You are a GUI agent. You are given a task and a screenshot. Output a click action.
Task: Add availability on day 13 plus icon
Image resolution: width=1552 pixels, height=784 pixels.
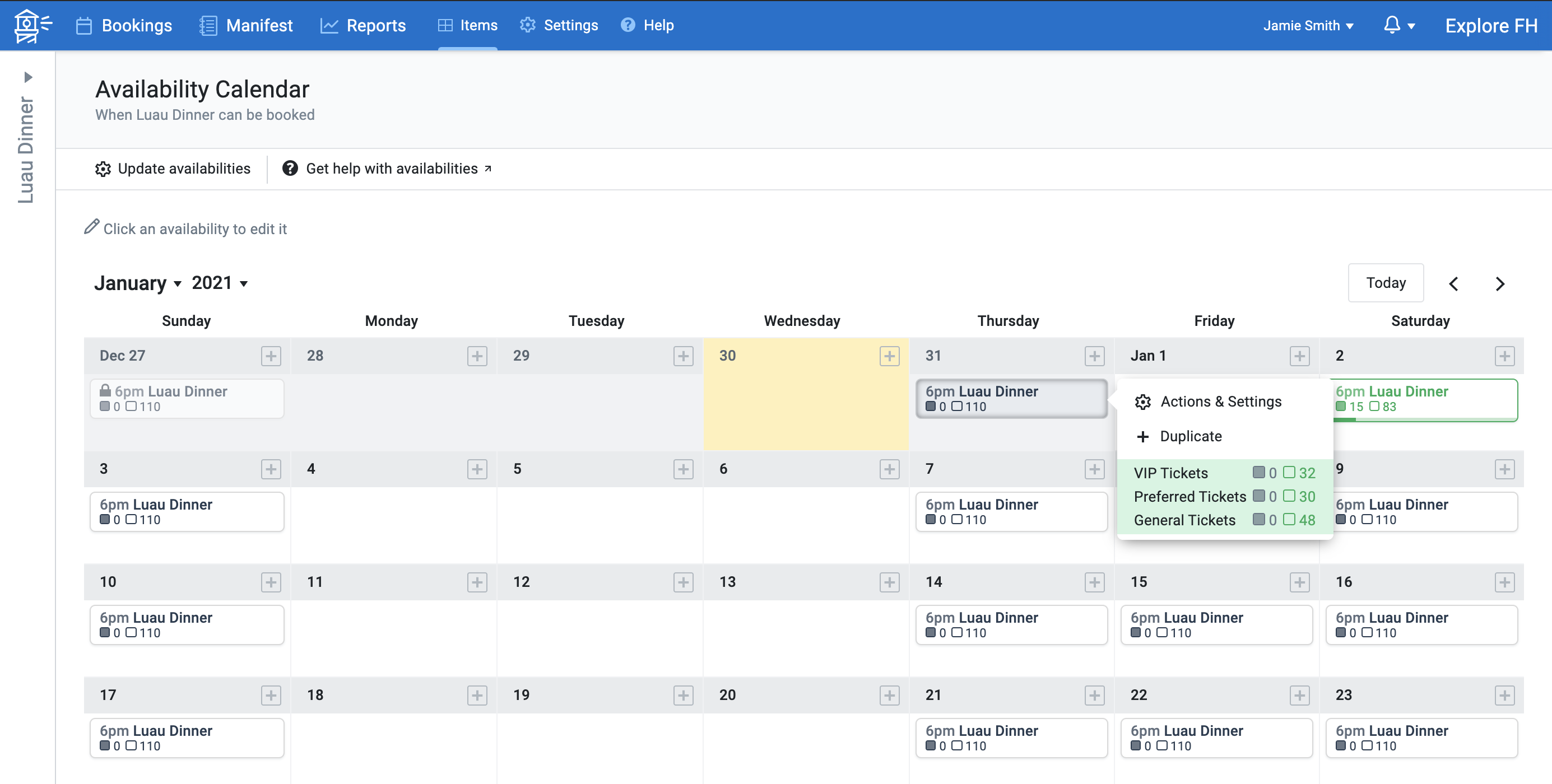(x=889, y=582)
